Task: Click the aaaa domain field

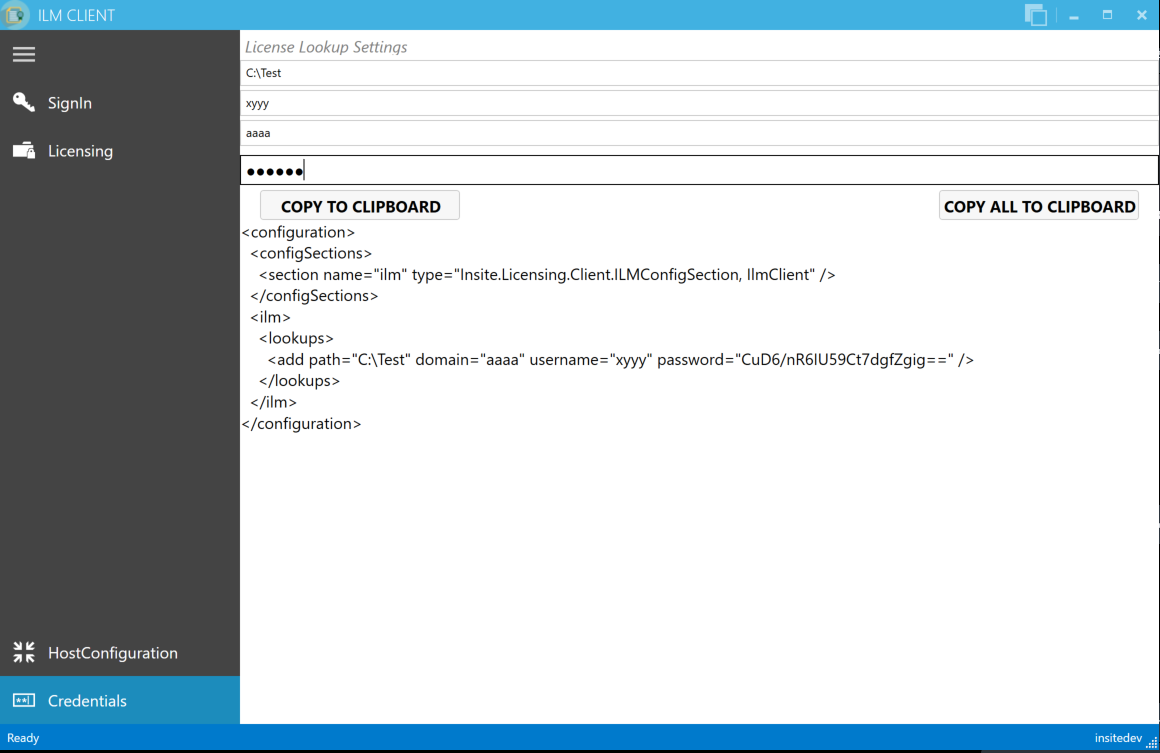Action: [x=700, y=132]
